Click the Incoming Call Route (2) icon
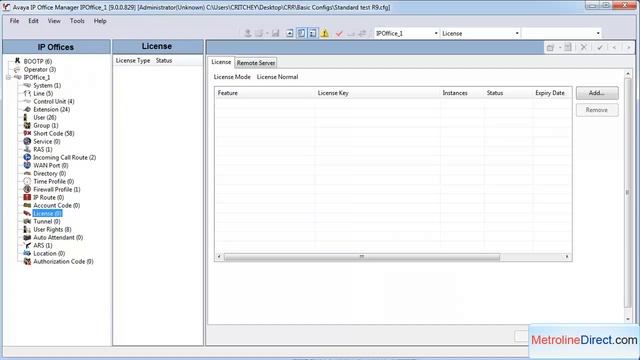 27,157
